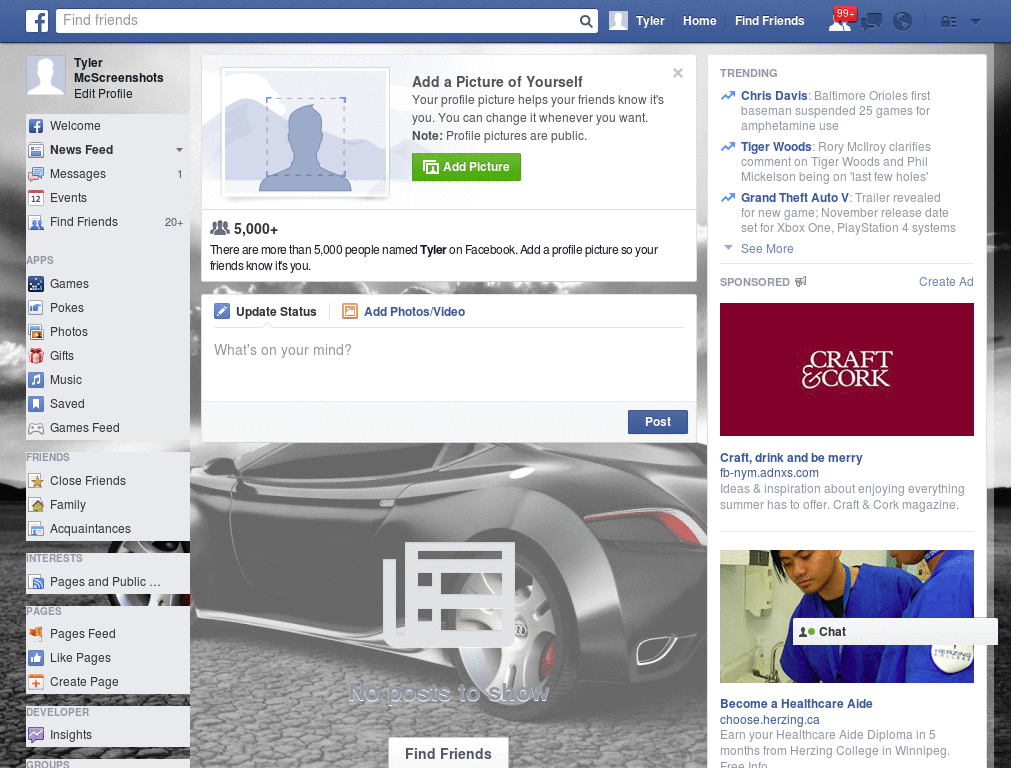Click the Welcome sidebar icon

(36, 126)
